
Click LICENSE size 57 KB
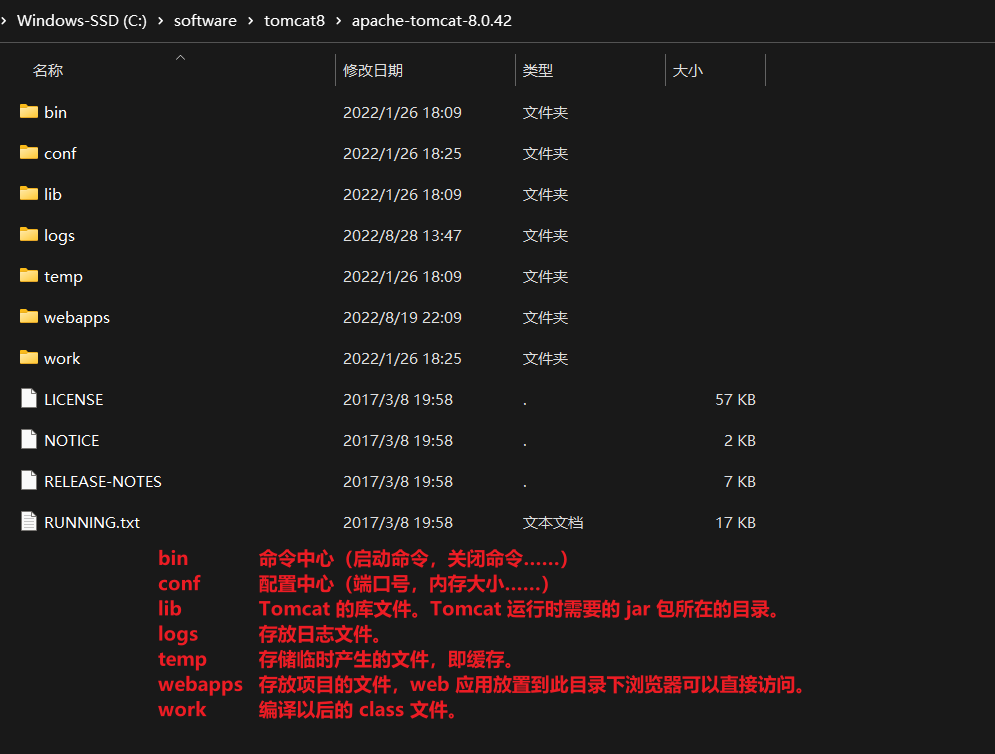point(735,399)
